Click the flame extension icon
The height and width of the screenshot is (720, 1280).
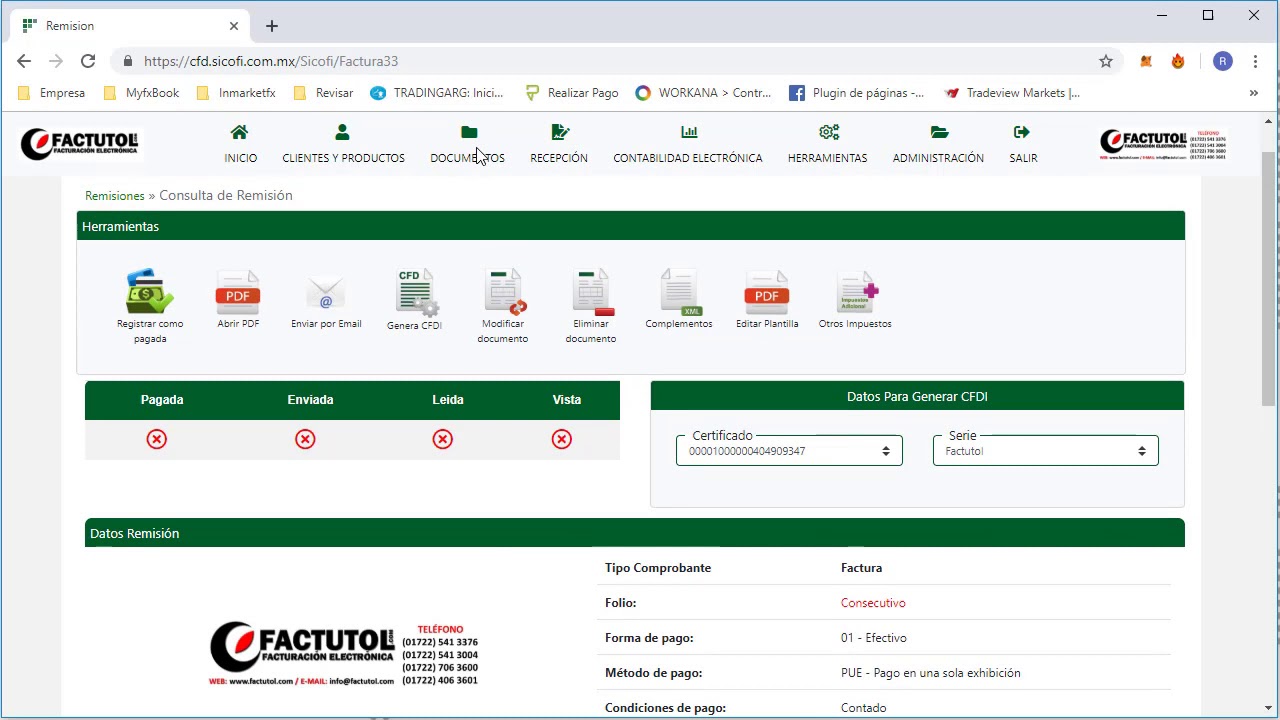tap(1178, 61)
